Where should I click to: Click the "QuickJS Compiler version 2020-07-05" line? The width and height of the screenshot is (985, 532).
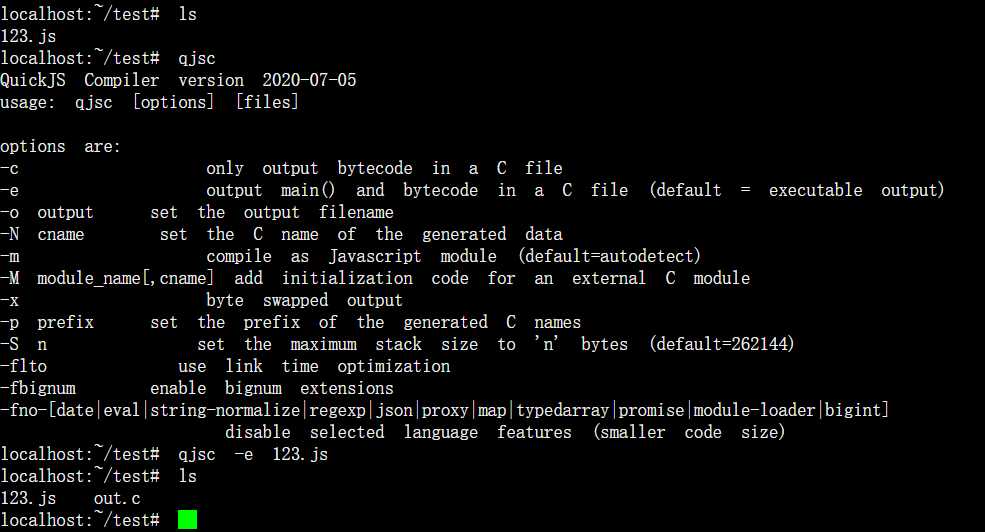(x=178, y=80)
